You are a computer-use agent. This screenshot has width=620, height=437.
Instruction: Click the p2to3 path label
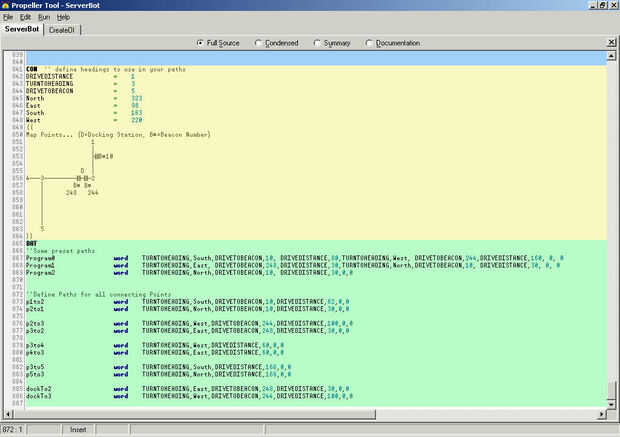35,323
